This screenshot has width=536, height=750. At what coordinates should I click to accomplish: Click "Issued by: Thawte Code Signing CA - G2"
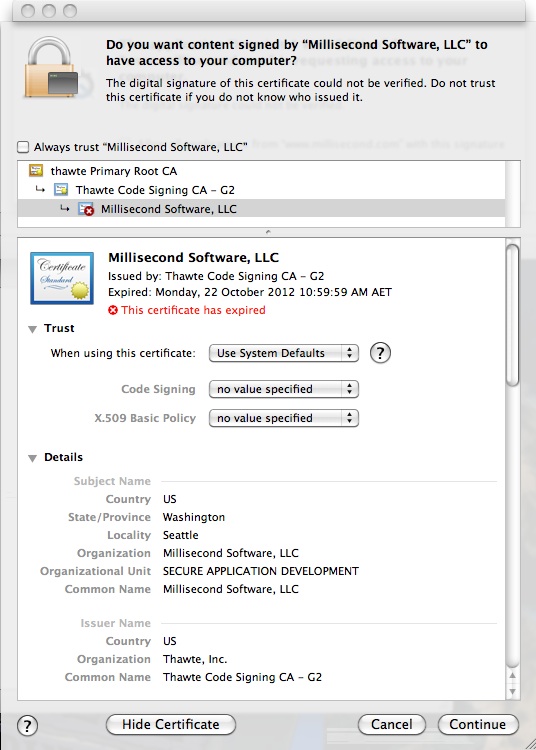click(216, 276)
